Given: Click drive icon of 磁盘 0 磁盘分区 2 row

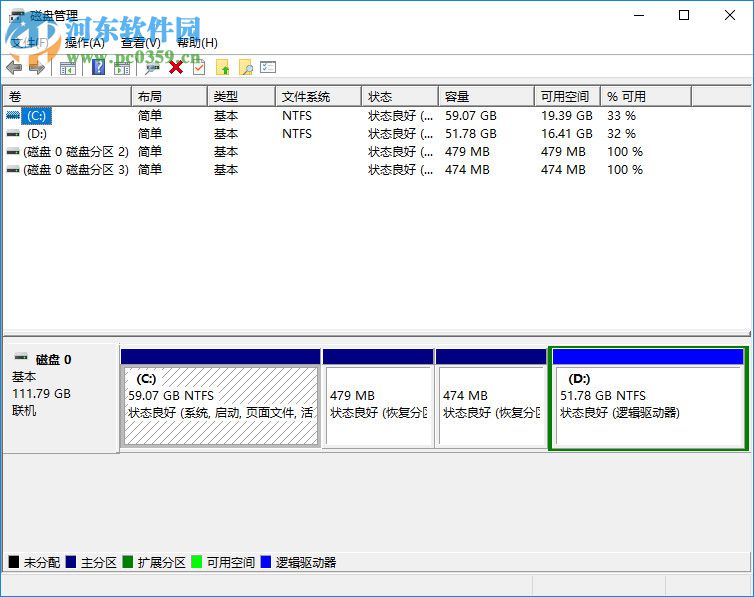Looking at the screenshot, I should pos(13,151).
